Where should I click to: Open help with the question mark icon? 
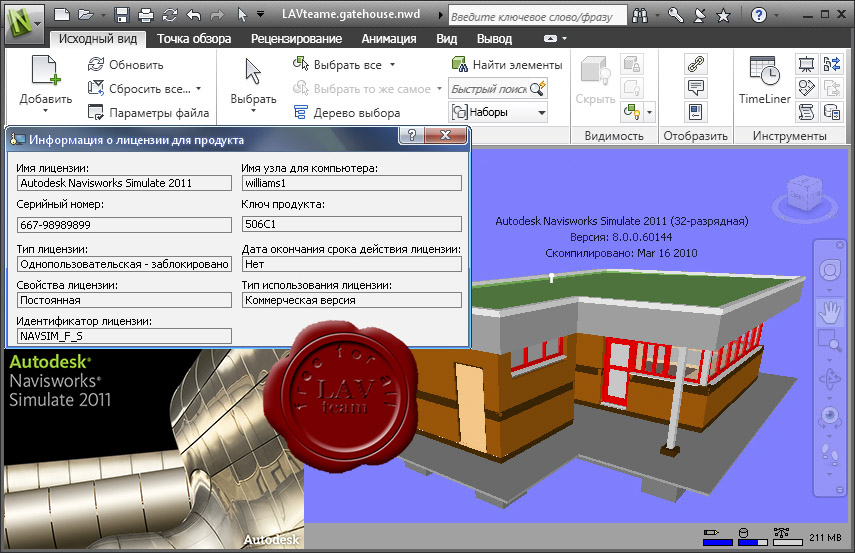point(758,15)
